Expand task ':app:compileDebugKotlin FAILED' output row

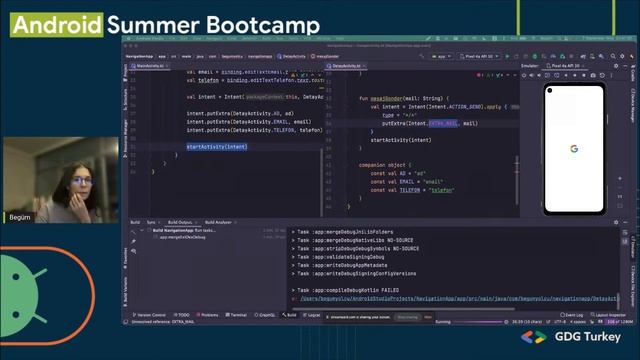coord(293,290)
